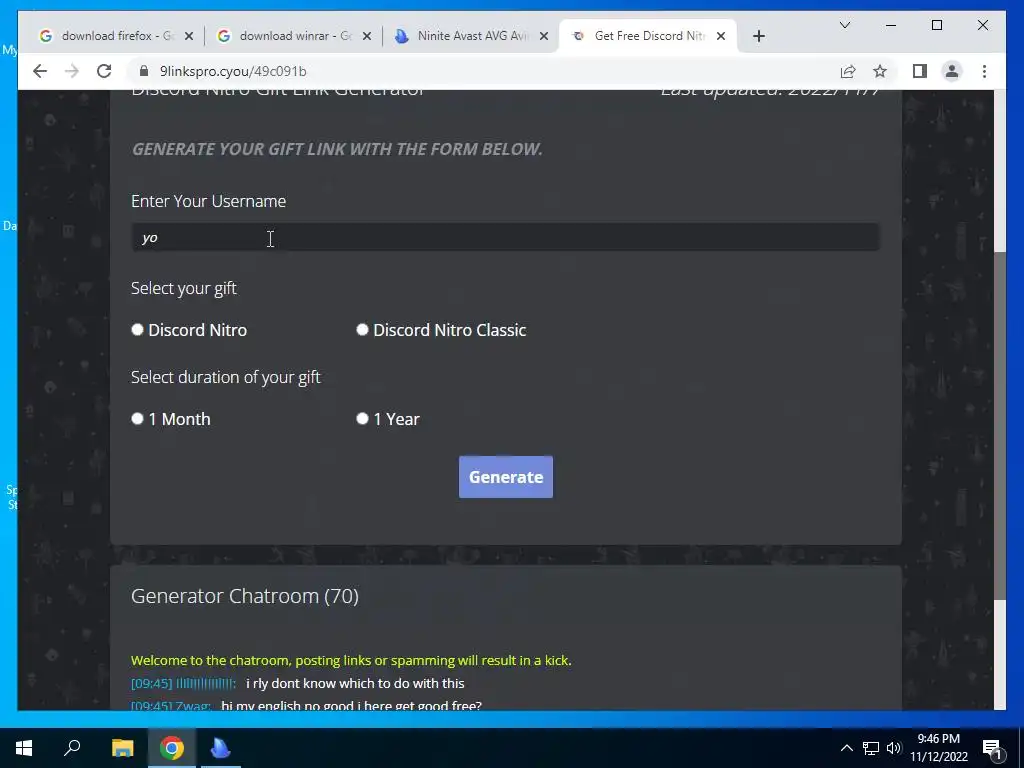The width and height of the screenshot is (1024, 768).
Task: Open the blue Ninite app taskbar icon
Action: 221,748
